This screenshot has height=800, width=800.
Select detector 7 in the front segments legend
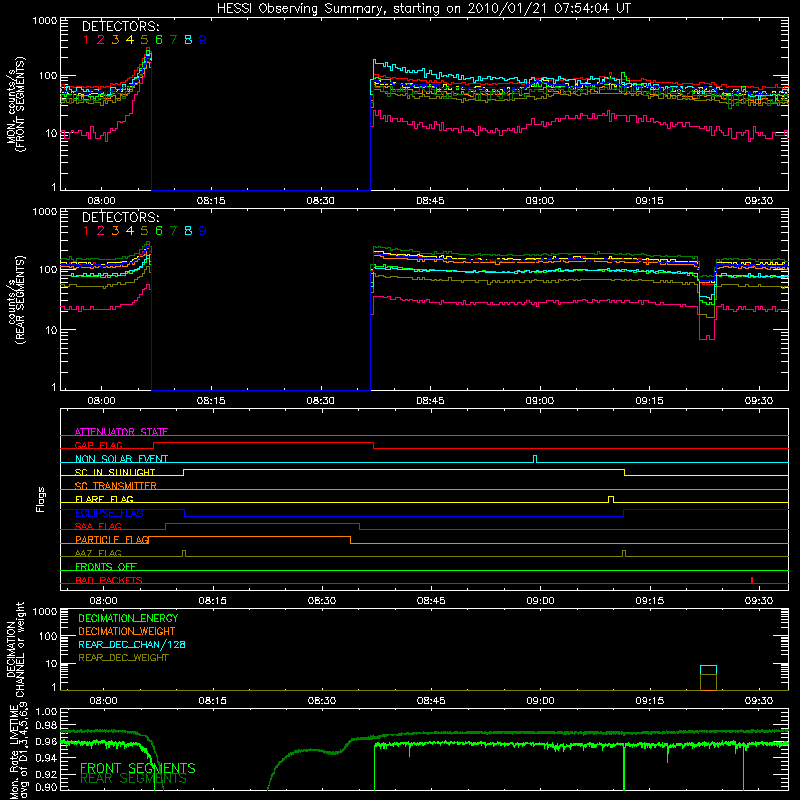[x=173, y=40]
